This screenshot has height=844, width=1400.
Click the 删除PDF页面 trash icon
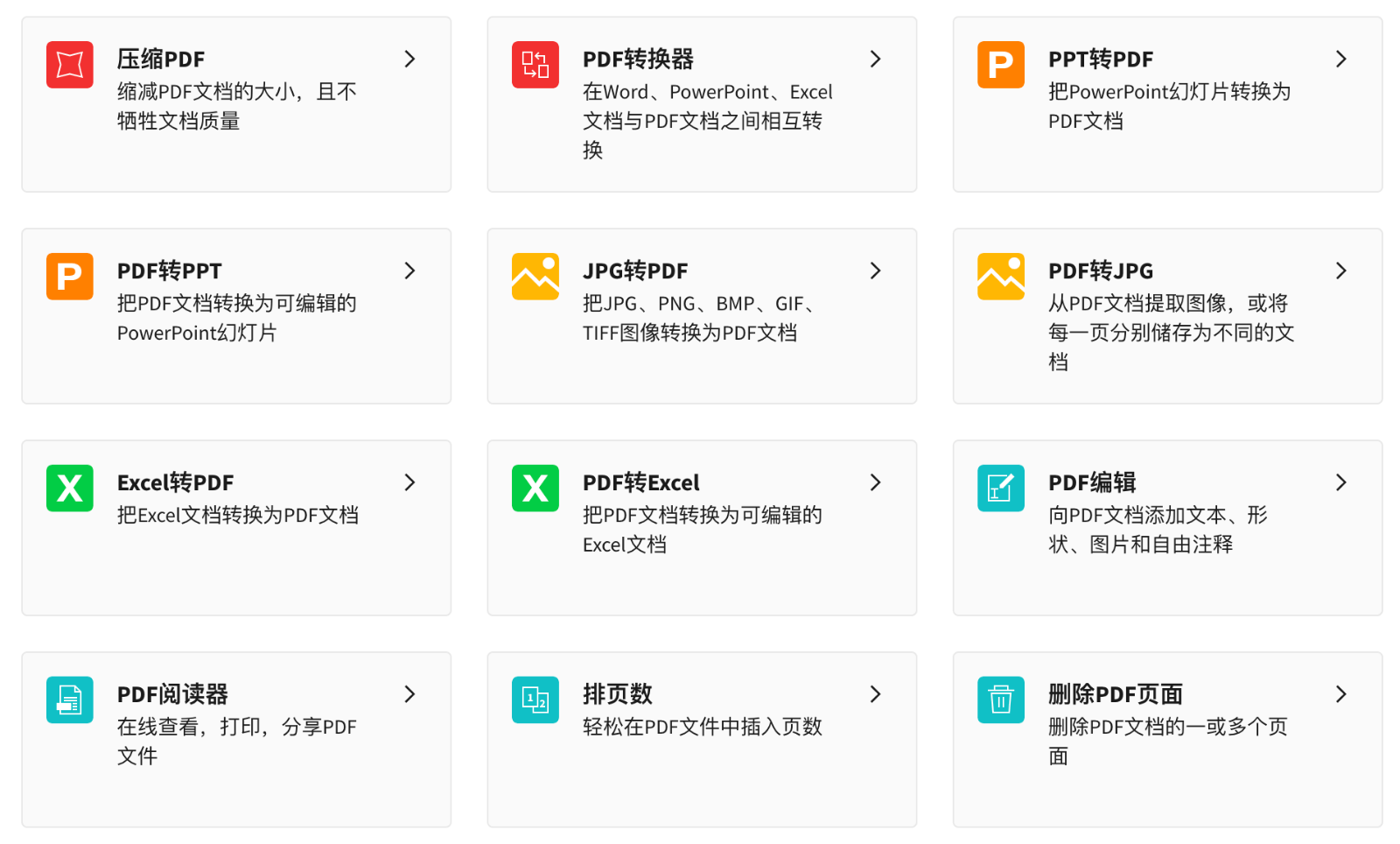(1001, 700)
